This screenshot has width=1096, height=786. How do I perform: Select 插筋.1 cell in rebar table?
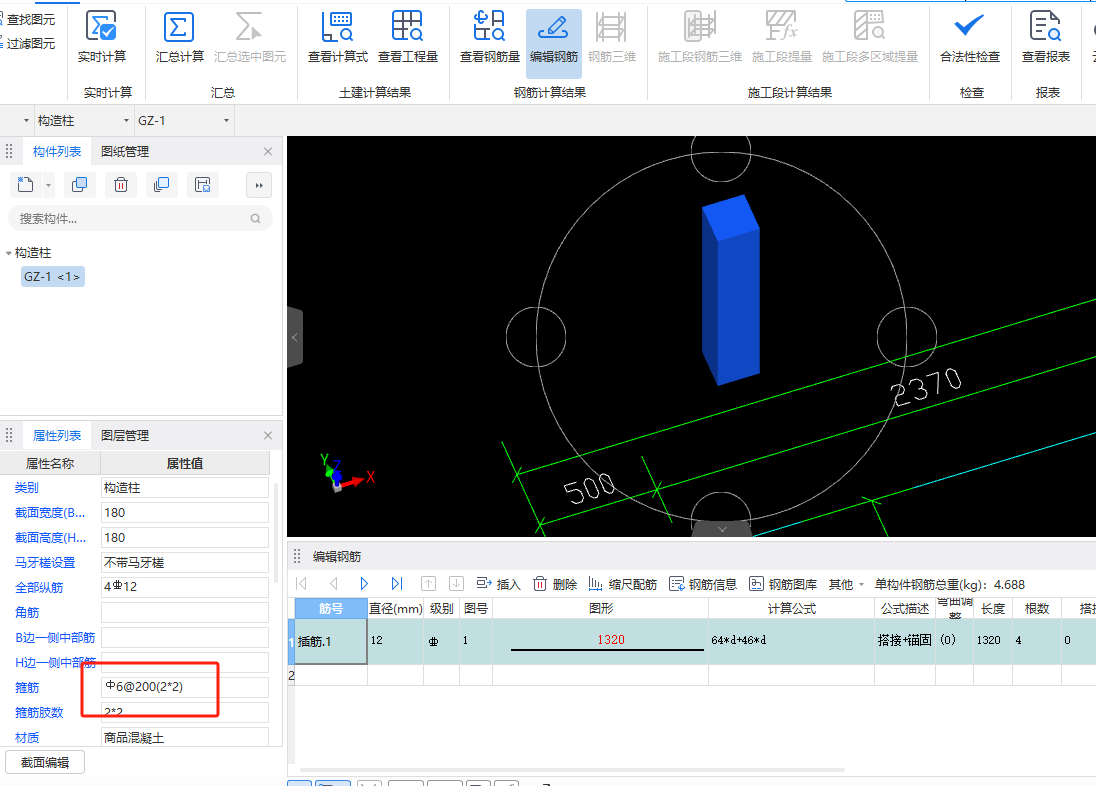(x=332, y=641)
